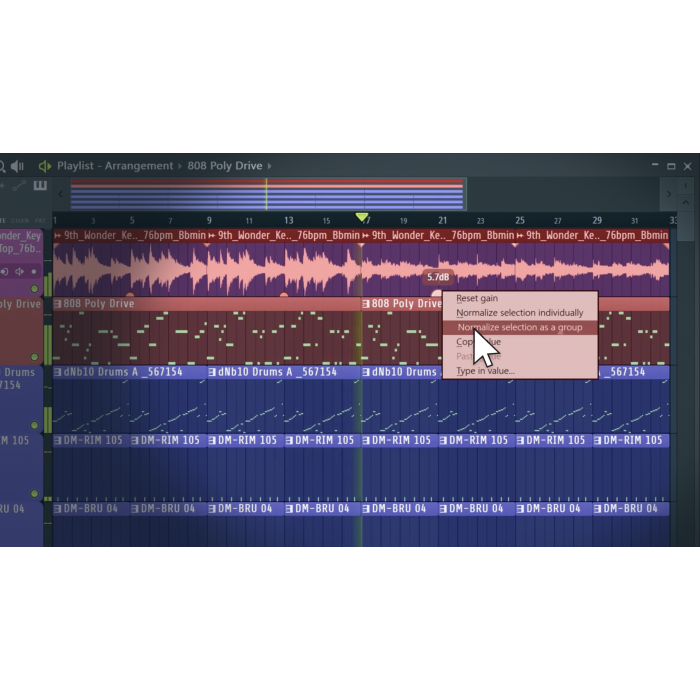This screenshot has width=700, height=700.
Task: Click the arrow after 808 Poly Drive title
Action: click(x=269, y=166)
